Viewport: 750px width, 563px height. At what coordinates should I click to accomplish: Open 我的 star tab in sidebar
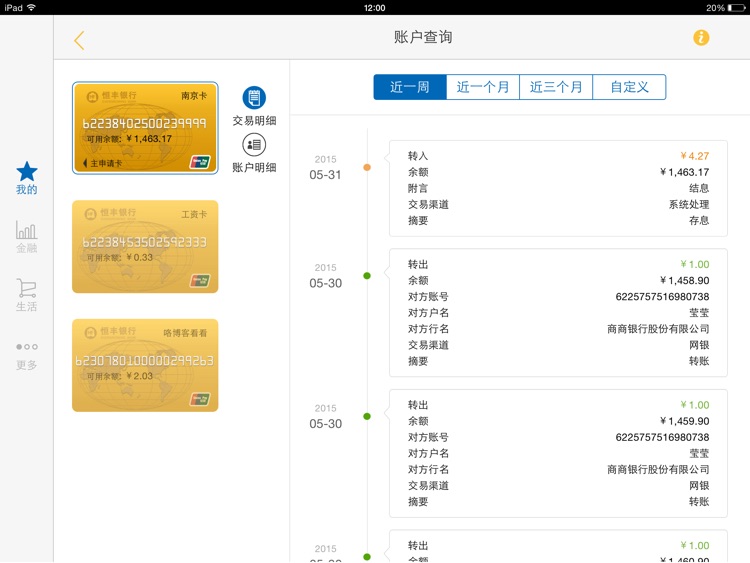[27, 178]
